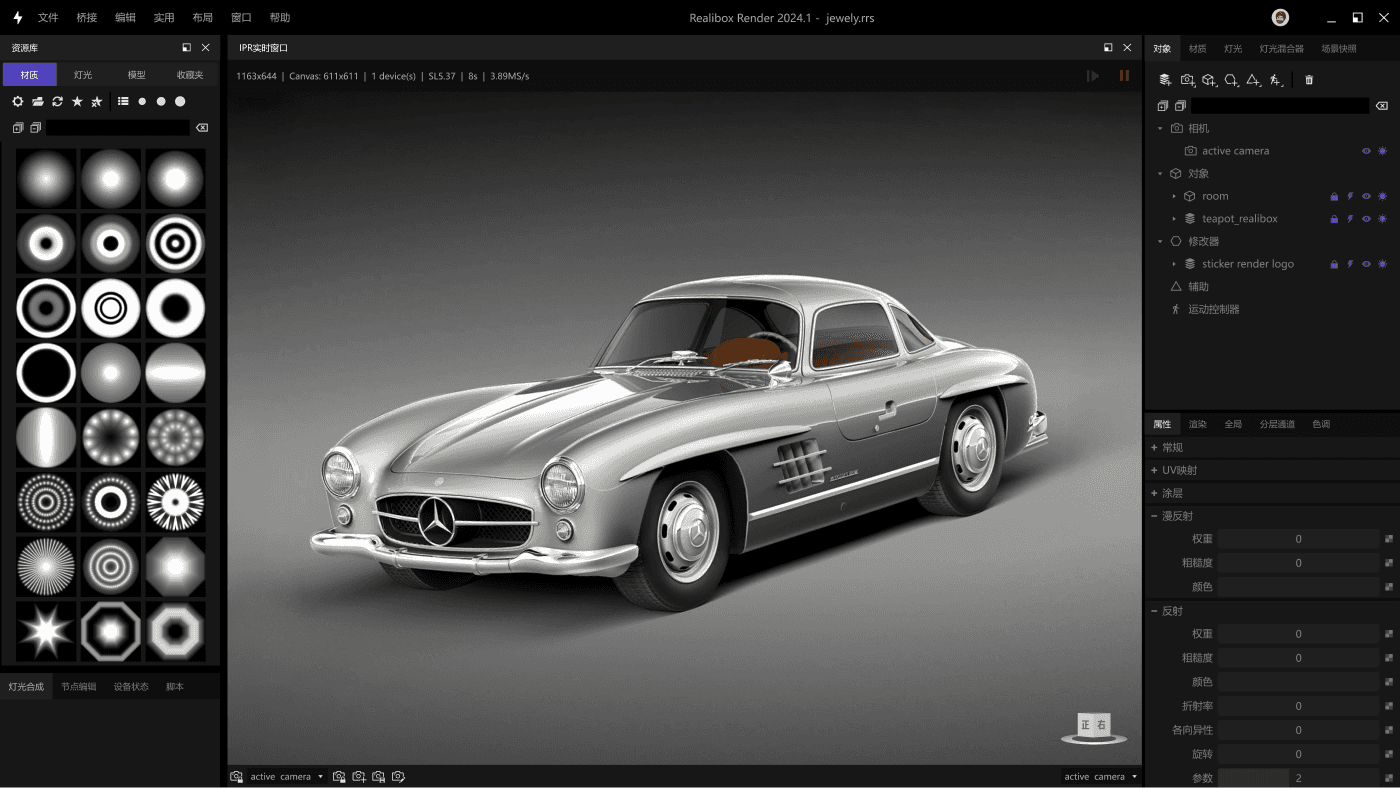
Task: Click collapse-all icon in object panel
Action: (x=1180, y=106)
